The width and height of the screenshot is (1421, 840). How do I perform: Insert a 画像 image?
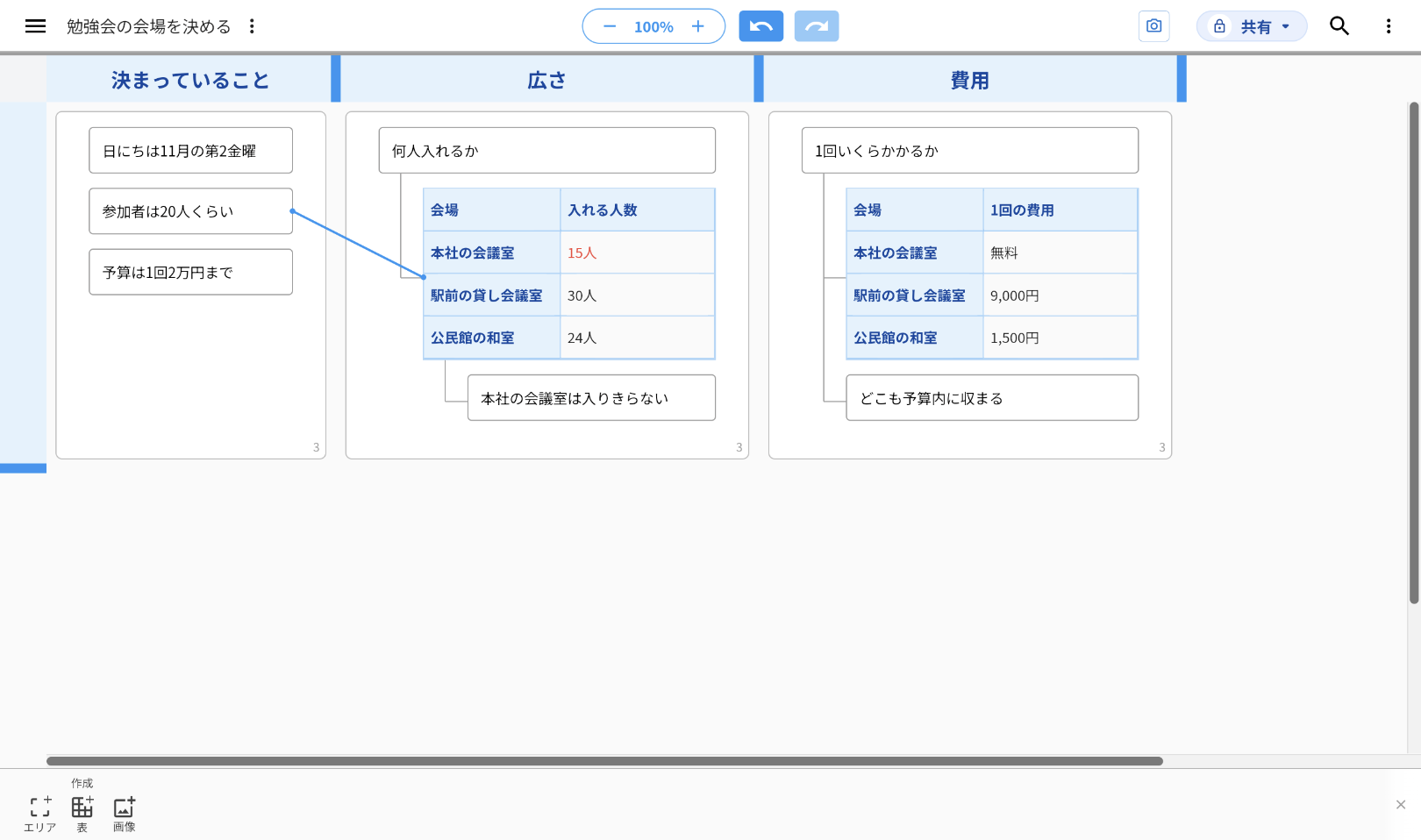pyautogui.click(x=125, y=814)
